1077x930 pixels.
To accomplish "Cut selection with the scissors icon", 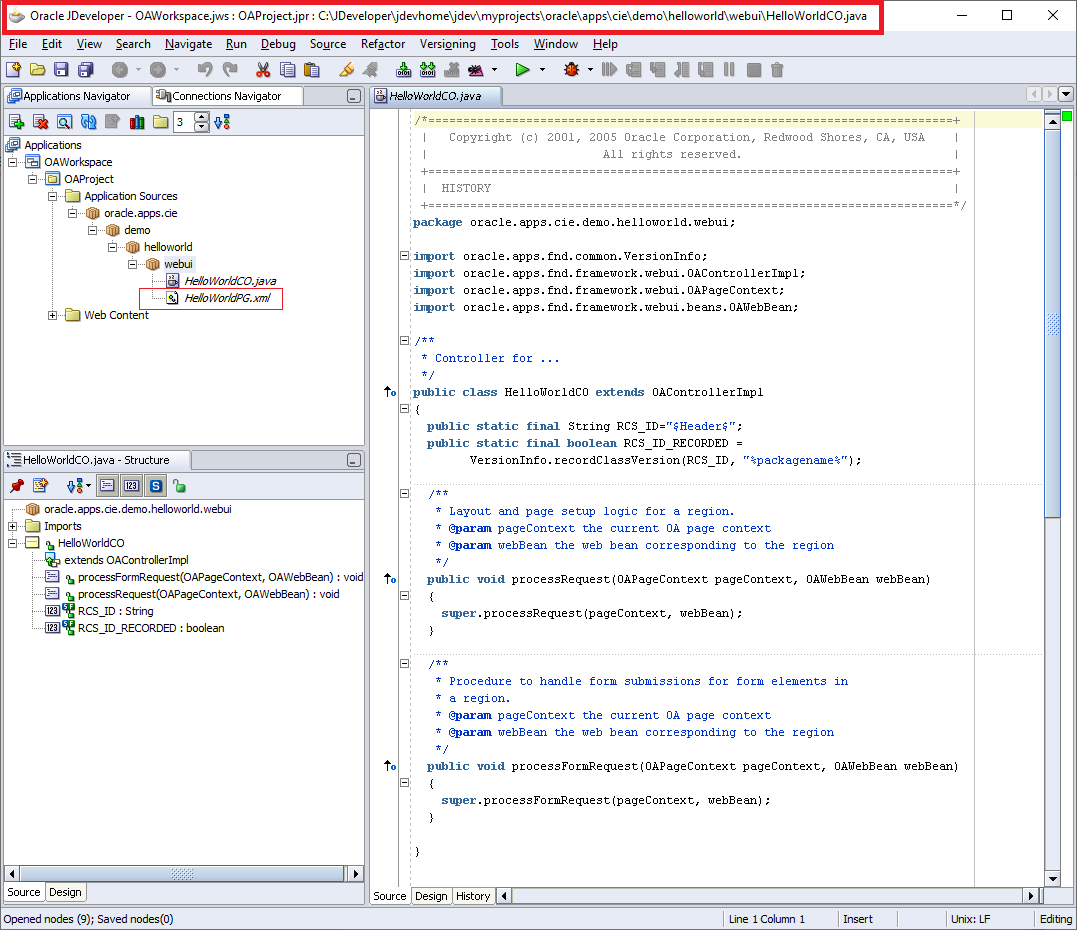I will point(263,69).
